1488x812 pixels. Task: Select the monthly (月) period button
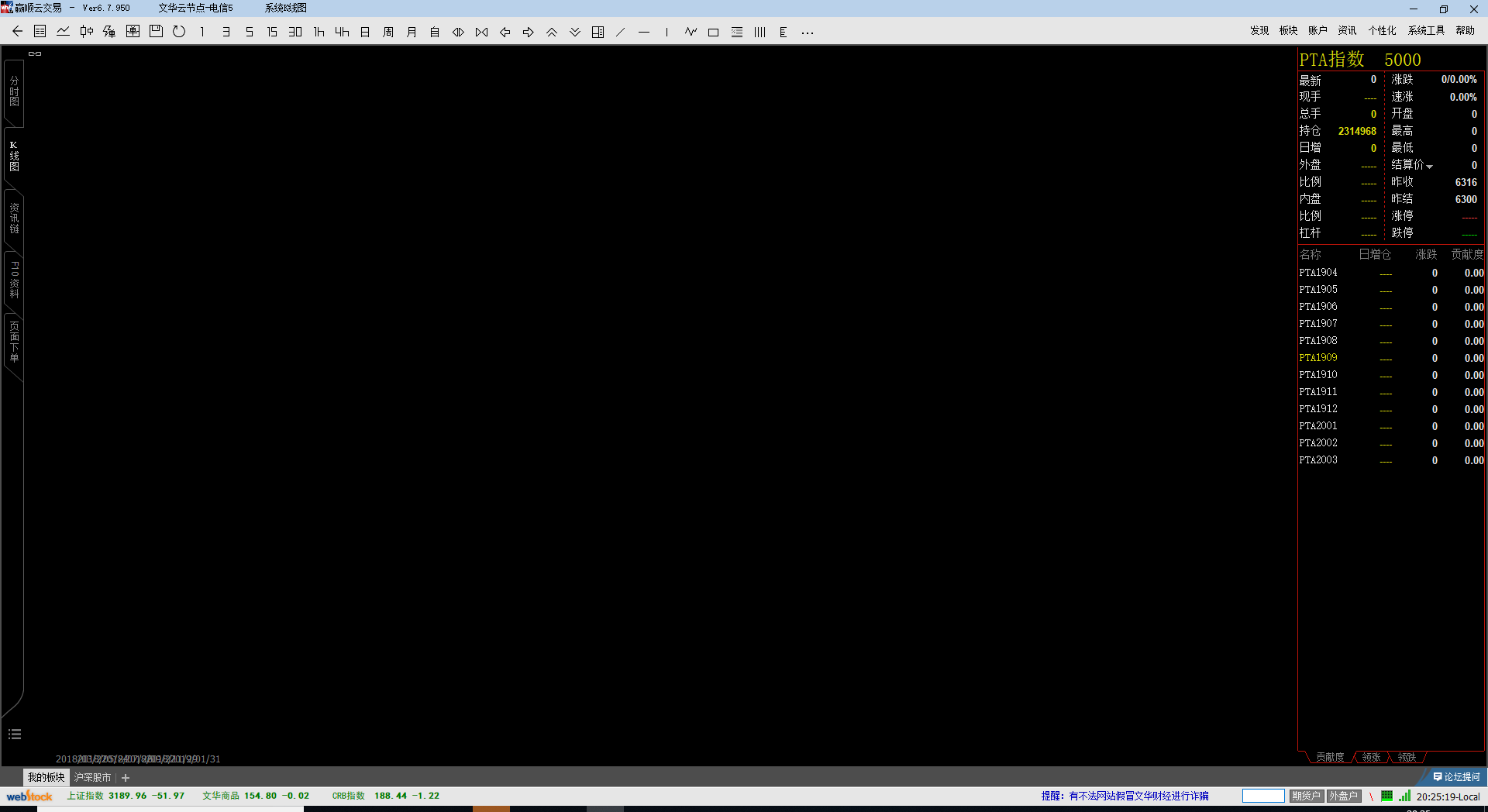[x=412, y=32]
